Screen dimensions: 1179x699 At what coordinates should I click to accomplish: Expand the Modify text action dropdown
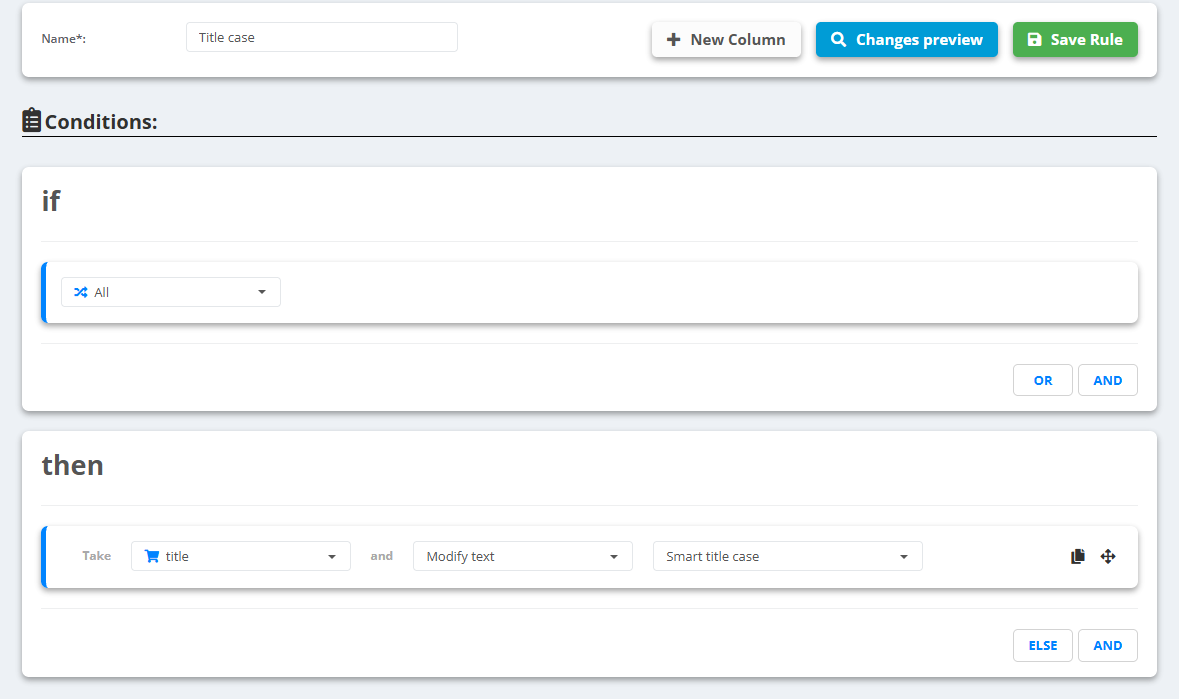pos(523,556)
